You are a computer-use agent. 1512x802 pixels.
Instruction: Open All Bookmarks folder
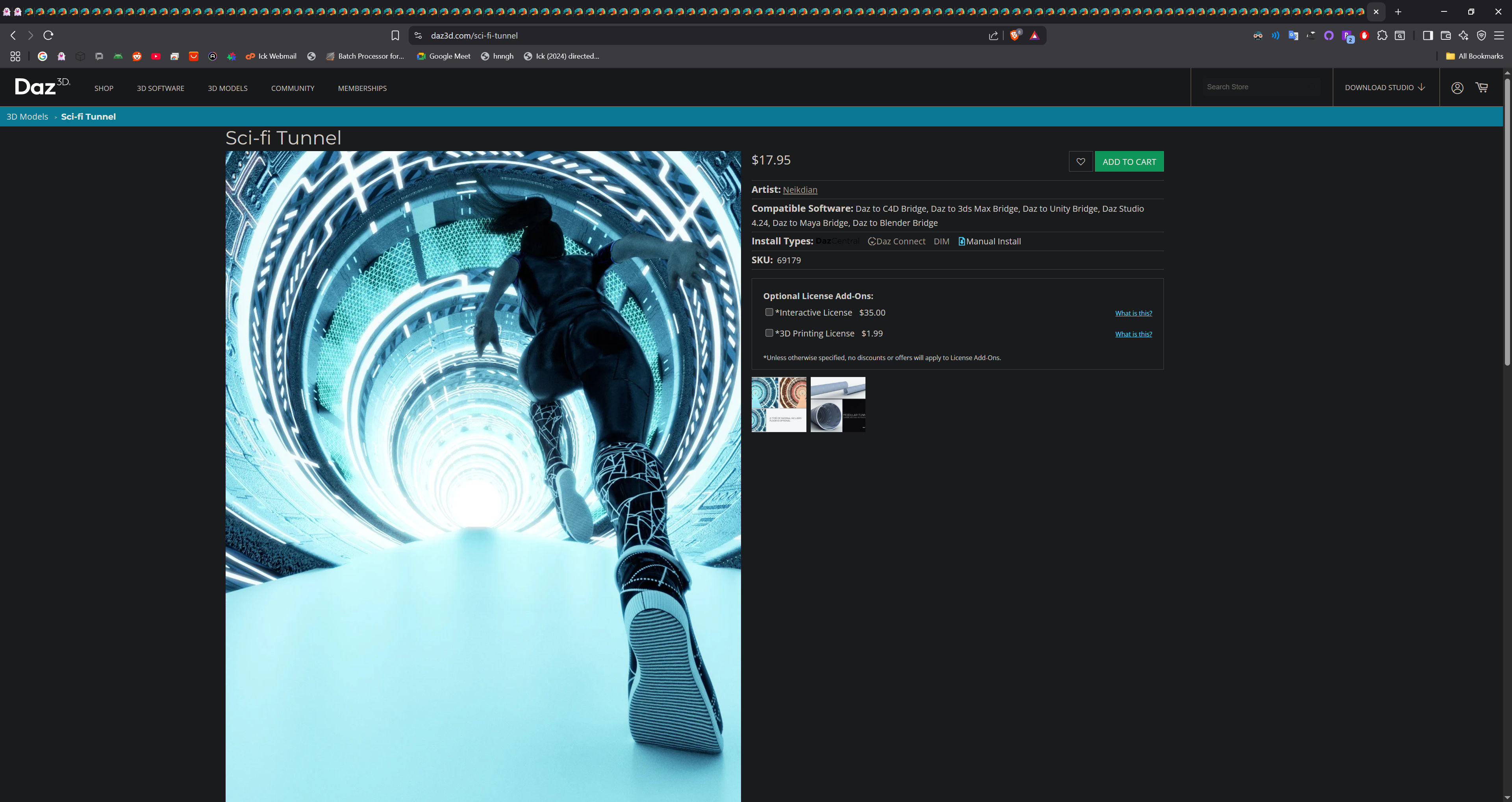point(1475,56)
